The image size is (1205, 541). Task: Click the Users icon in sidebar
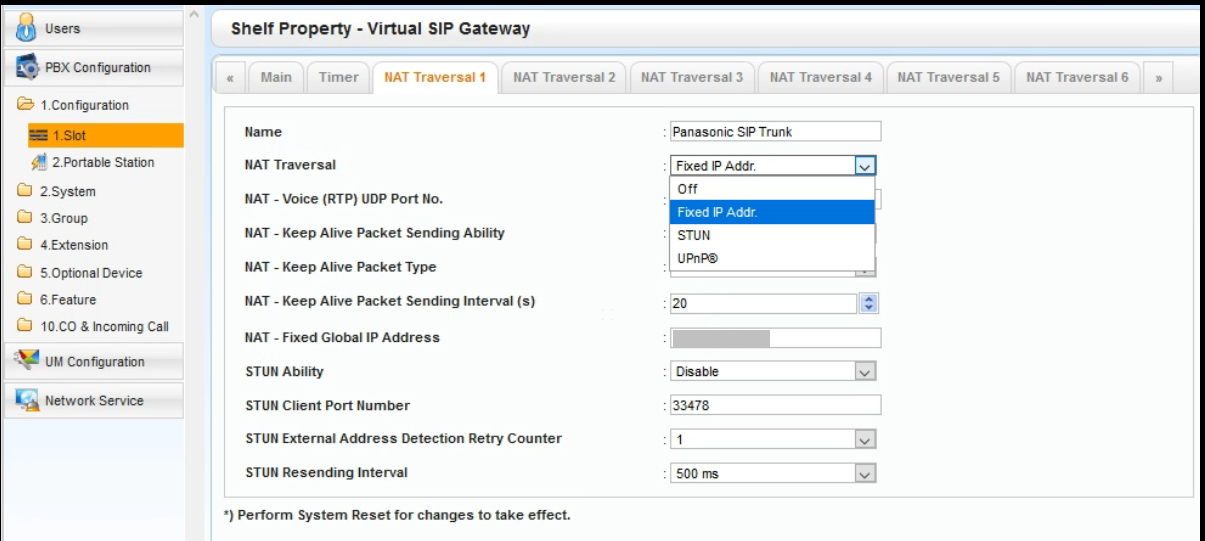point(27,28)
